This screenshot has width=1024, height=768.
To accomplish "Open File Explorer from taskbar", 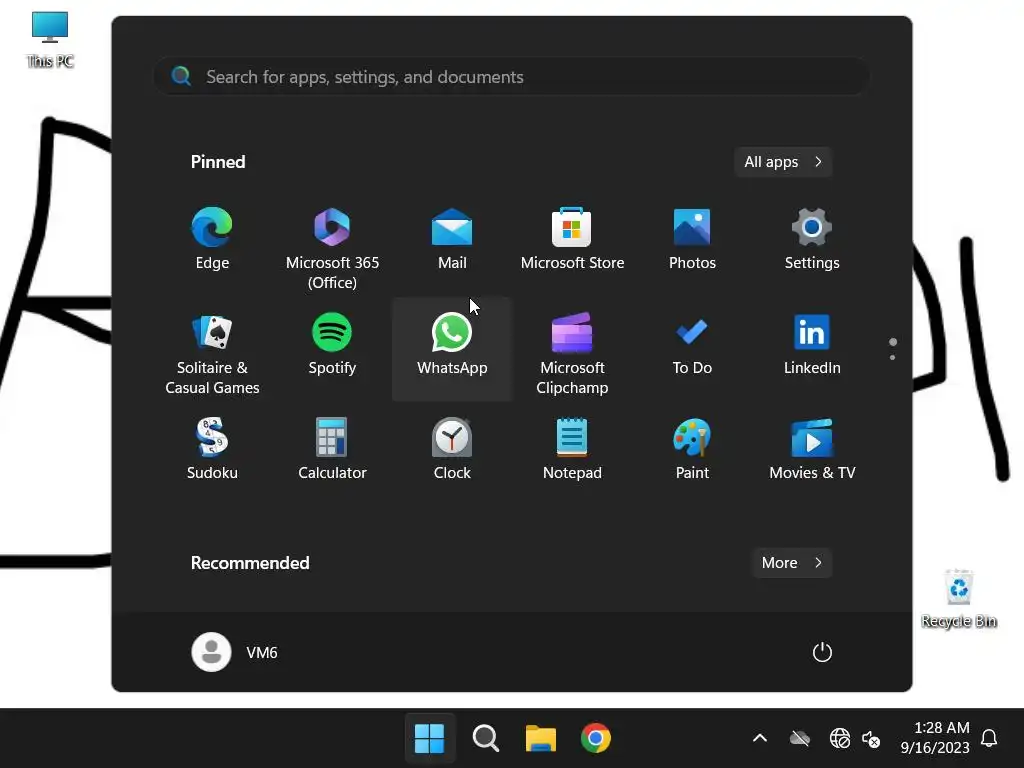I will pos(541,738).
